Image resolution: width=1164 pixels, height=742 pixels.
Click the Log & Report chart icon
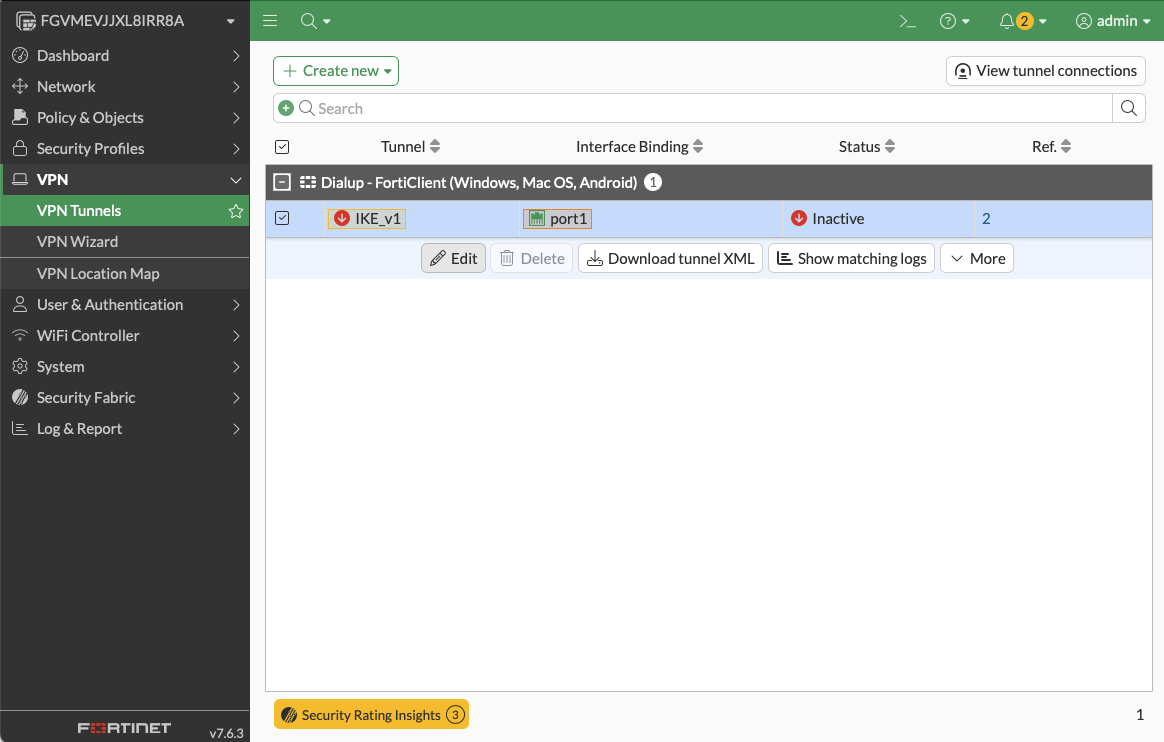click(20, 429)
